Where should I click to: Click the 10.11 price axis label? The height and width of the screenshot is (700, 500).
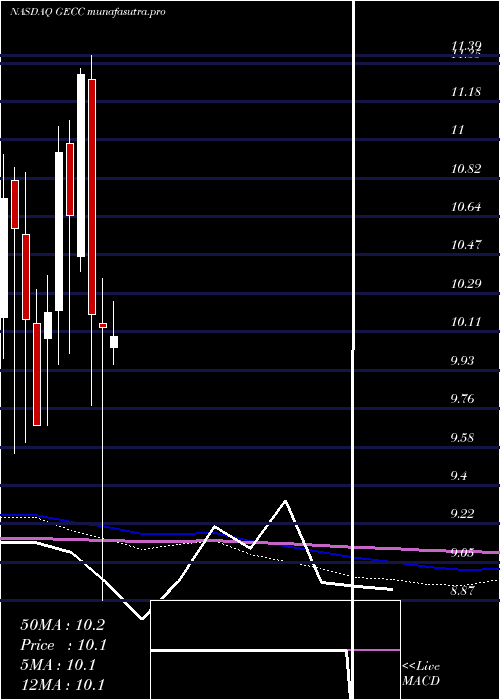coord(466,321)
